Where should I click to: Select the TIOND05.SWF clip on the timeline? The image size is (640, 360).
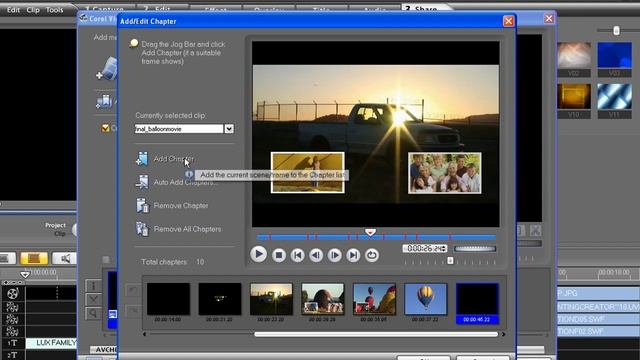[598, 319]
